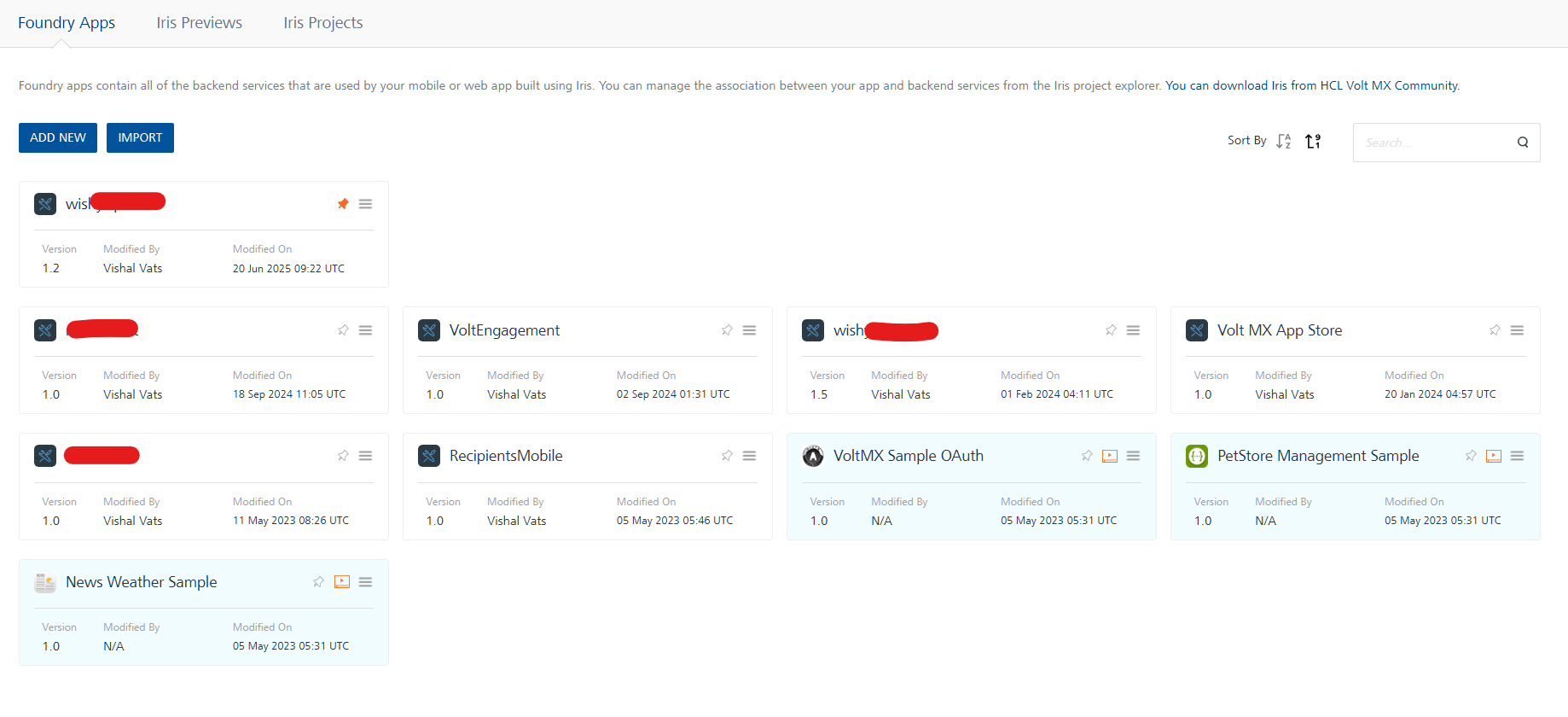This screenshot has width=1568, height=717.
Task: Click icon of pinned app version 1.2
Action: click(x=45, y=204)
